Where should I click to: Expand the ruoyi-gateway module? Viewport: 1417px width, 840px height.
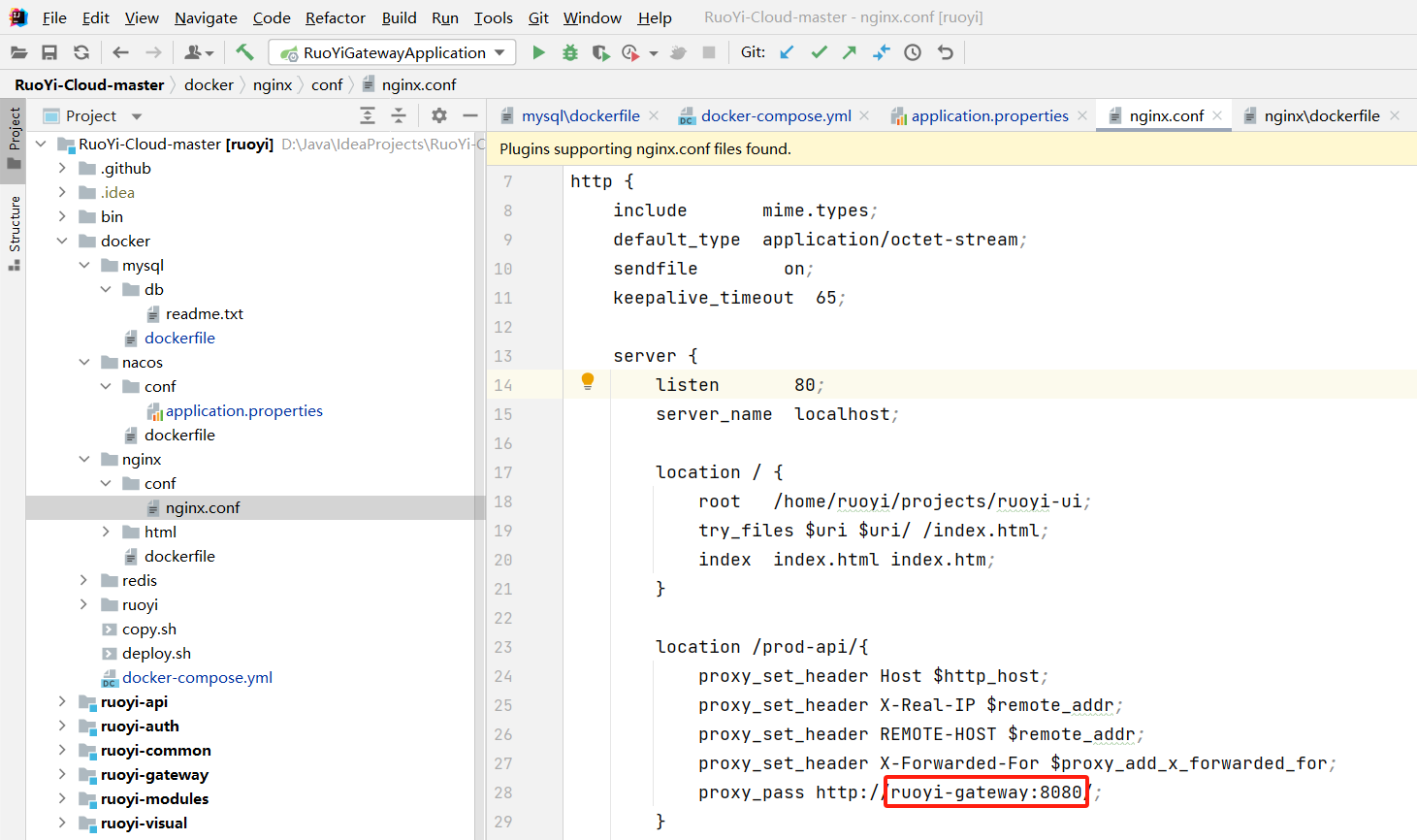coord(63,774)
